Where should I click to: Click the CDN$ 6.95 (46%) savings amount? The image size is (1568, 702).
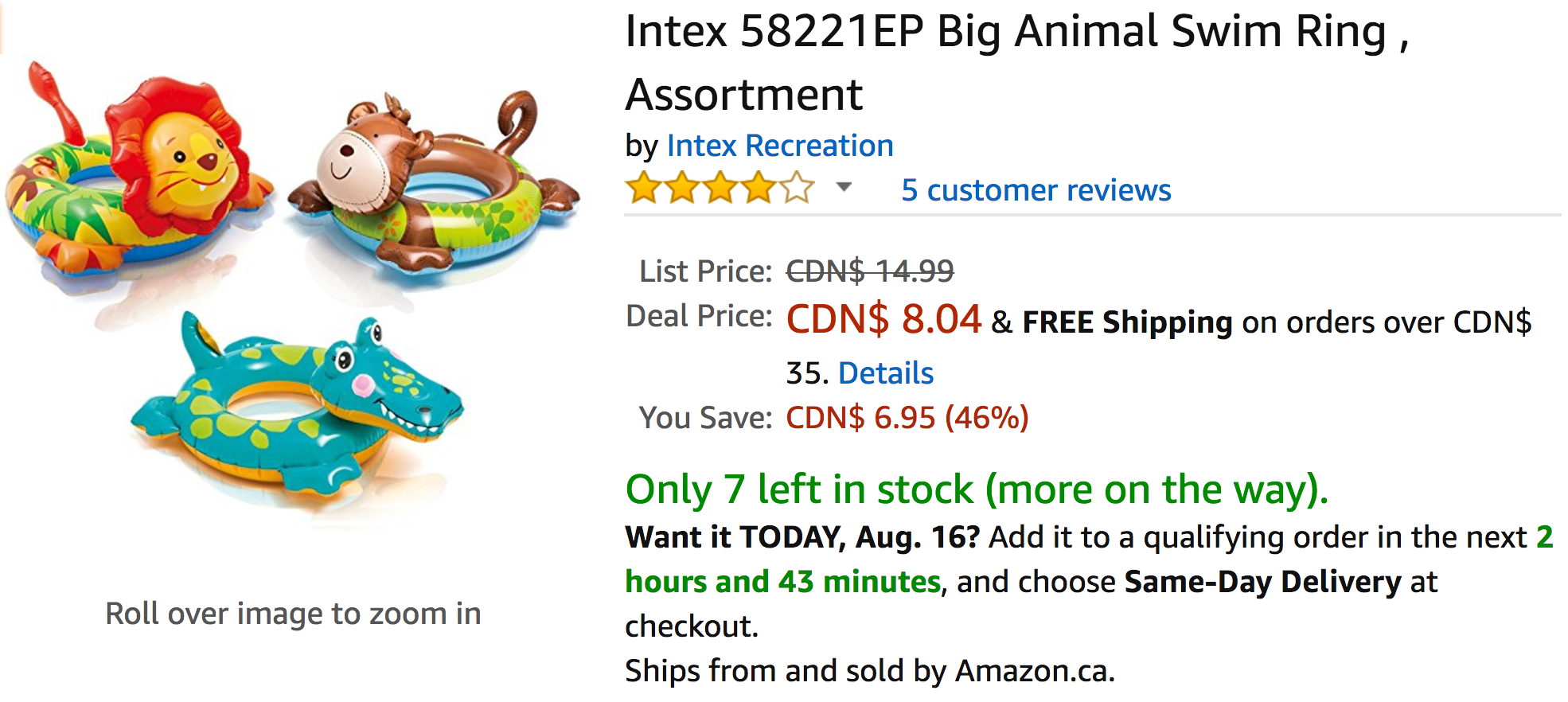tap(907, 418)
